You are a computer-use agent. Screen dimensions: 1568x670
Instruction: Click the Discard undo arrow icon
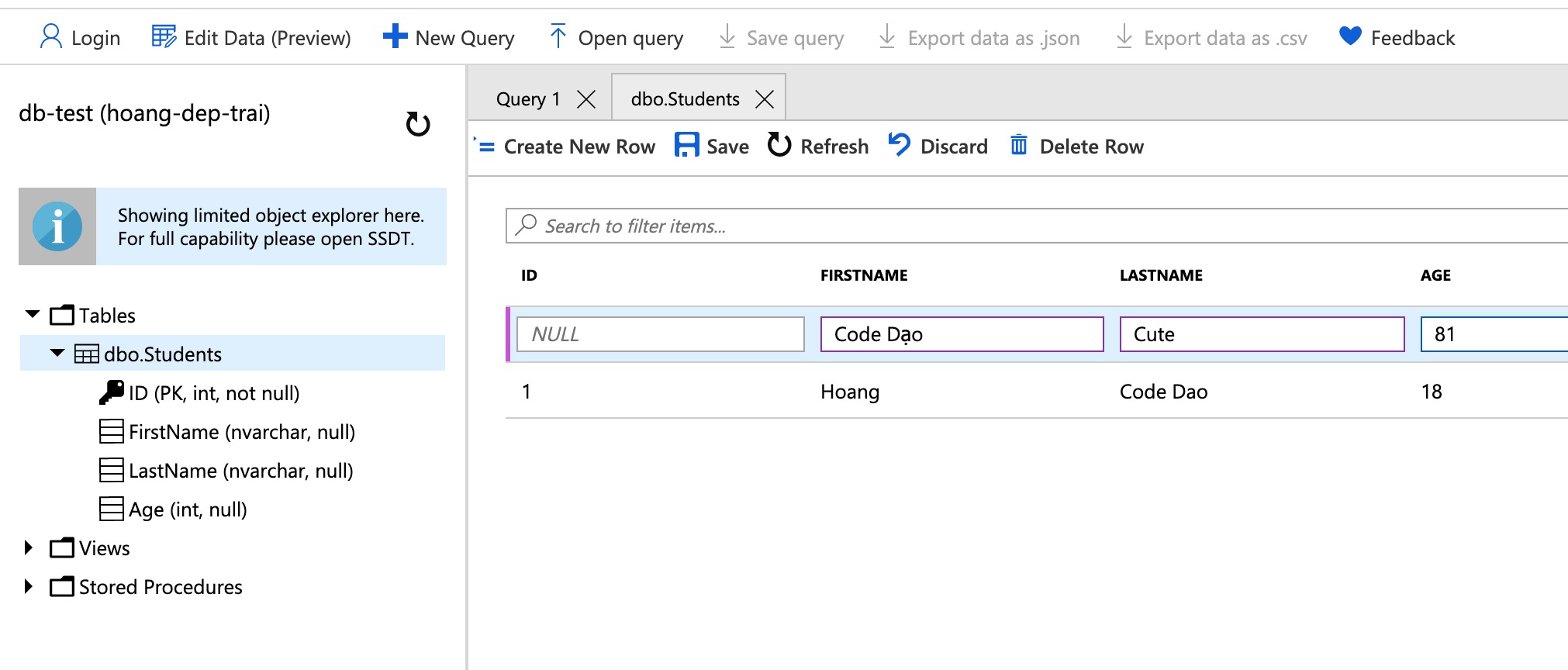click(899, 145)
